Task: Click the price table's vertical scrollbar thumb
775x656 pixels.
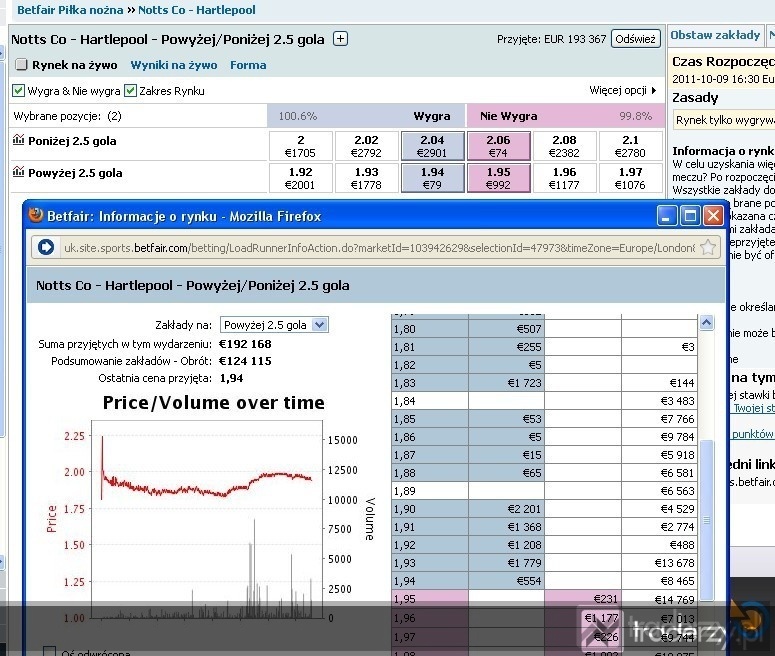Action: (x=707, y=520)
